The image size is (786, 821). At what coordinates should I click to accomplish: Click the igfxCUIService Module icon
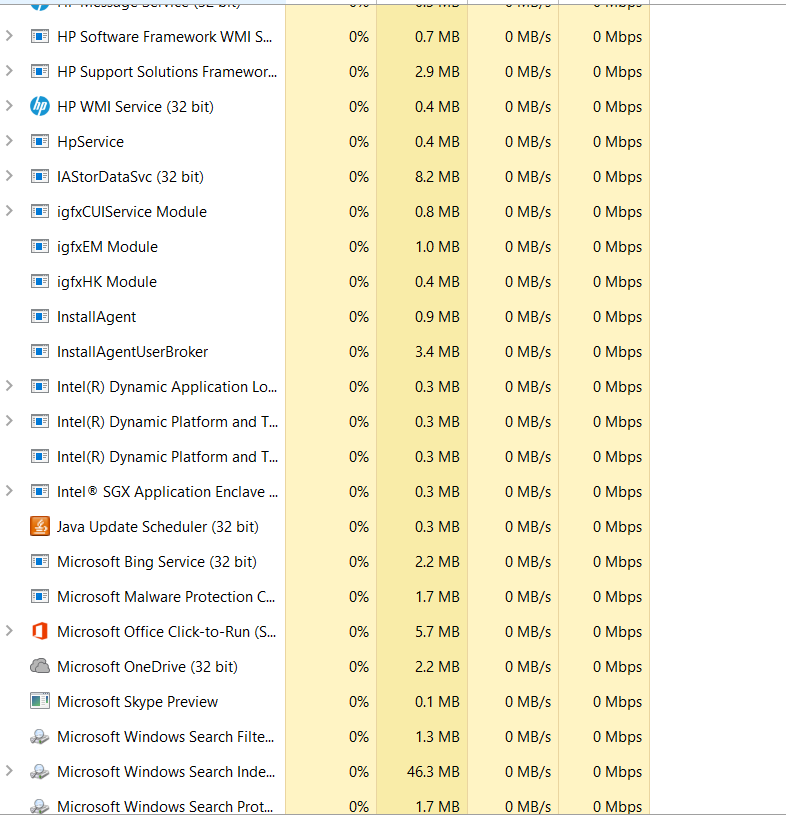[x=40, y=212]
